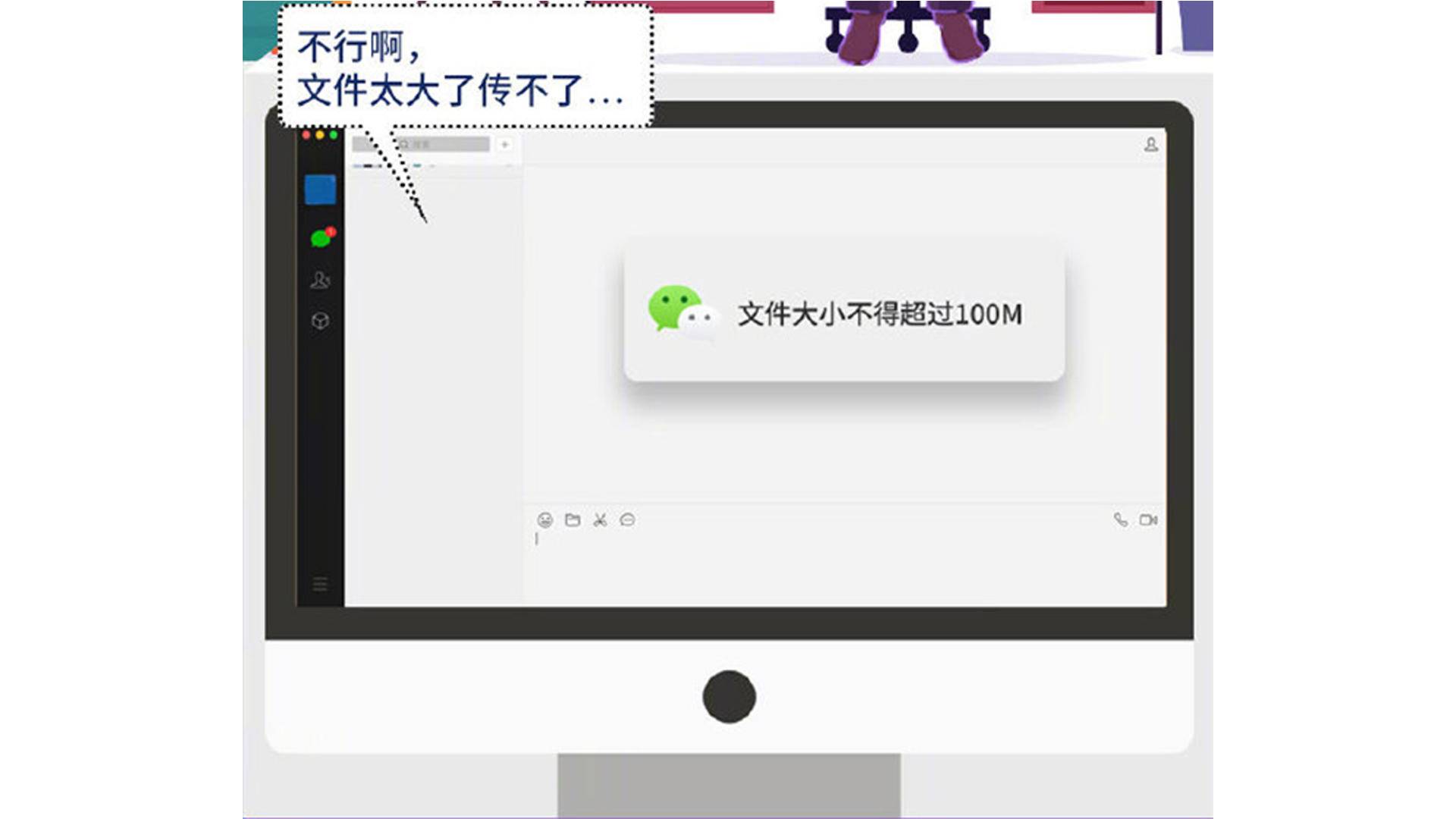The image size is (1456, 819).
Task: Select the screenshot scissors tool
Action: 600,520
